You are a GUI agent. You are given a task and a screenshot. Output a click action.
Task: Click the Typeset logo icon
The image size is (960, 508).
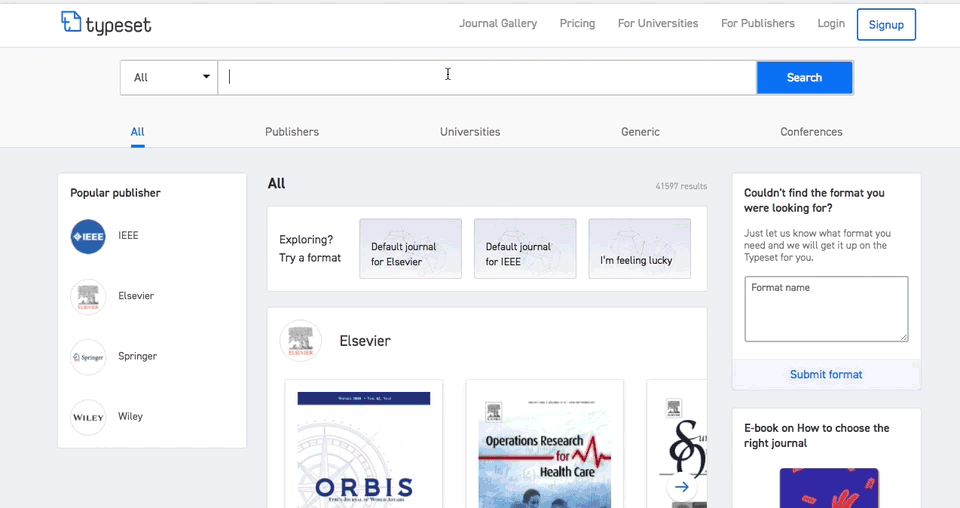(71, 22)
